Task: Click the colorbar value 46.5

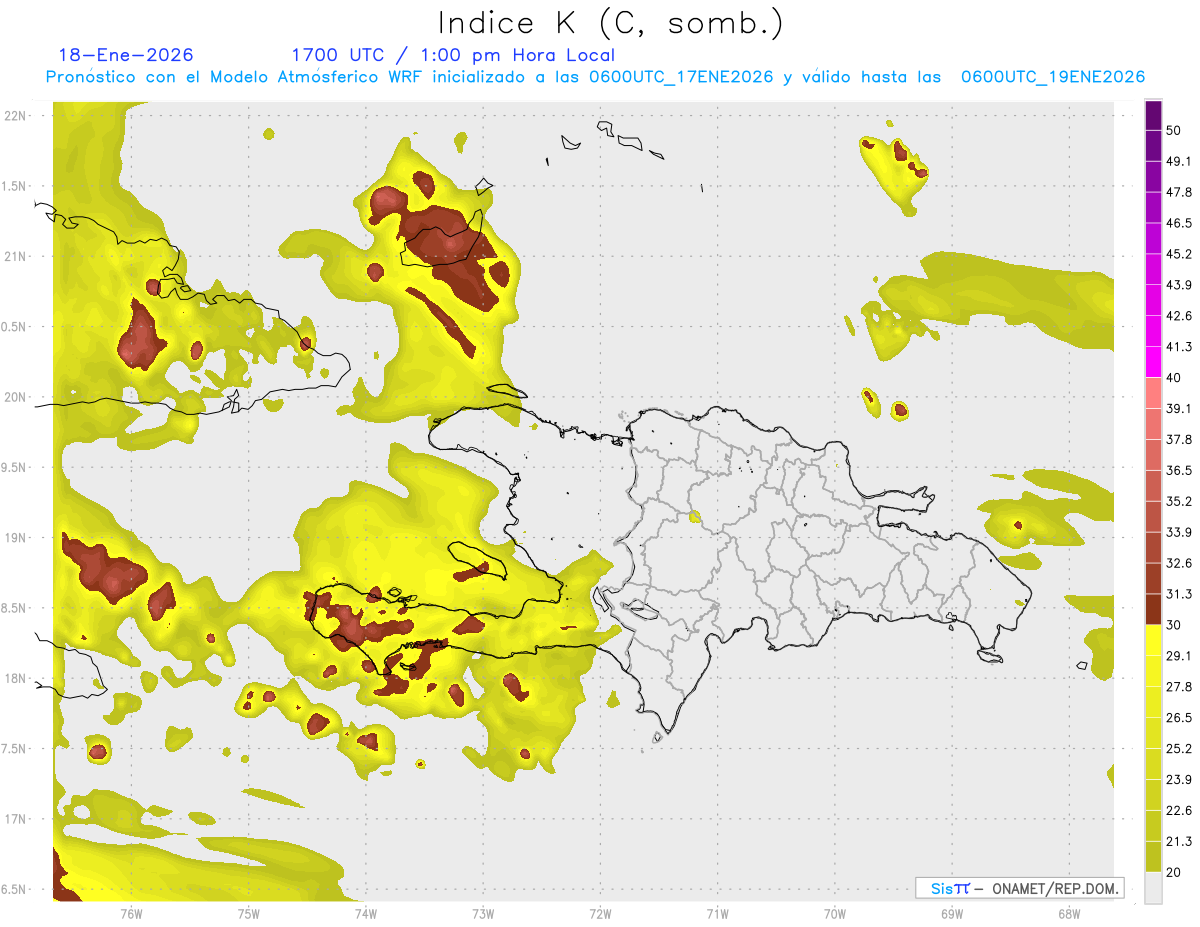Action: [1179, 223]
